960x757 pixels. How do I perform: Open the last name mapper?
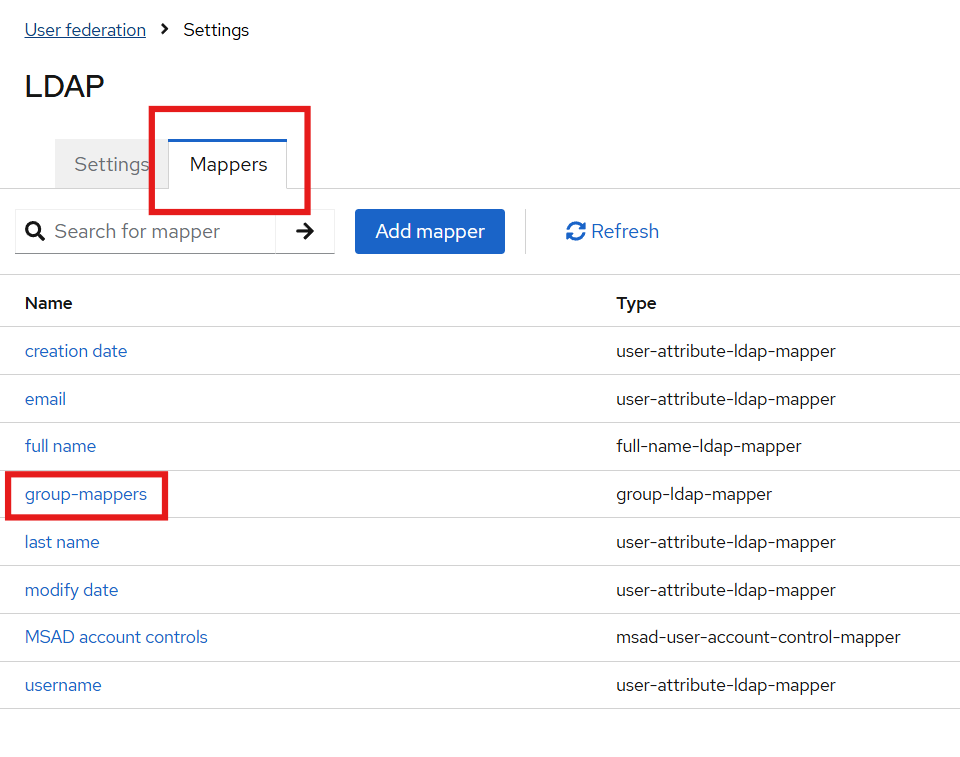[62, 542]
